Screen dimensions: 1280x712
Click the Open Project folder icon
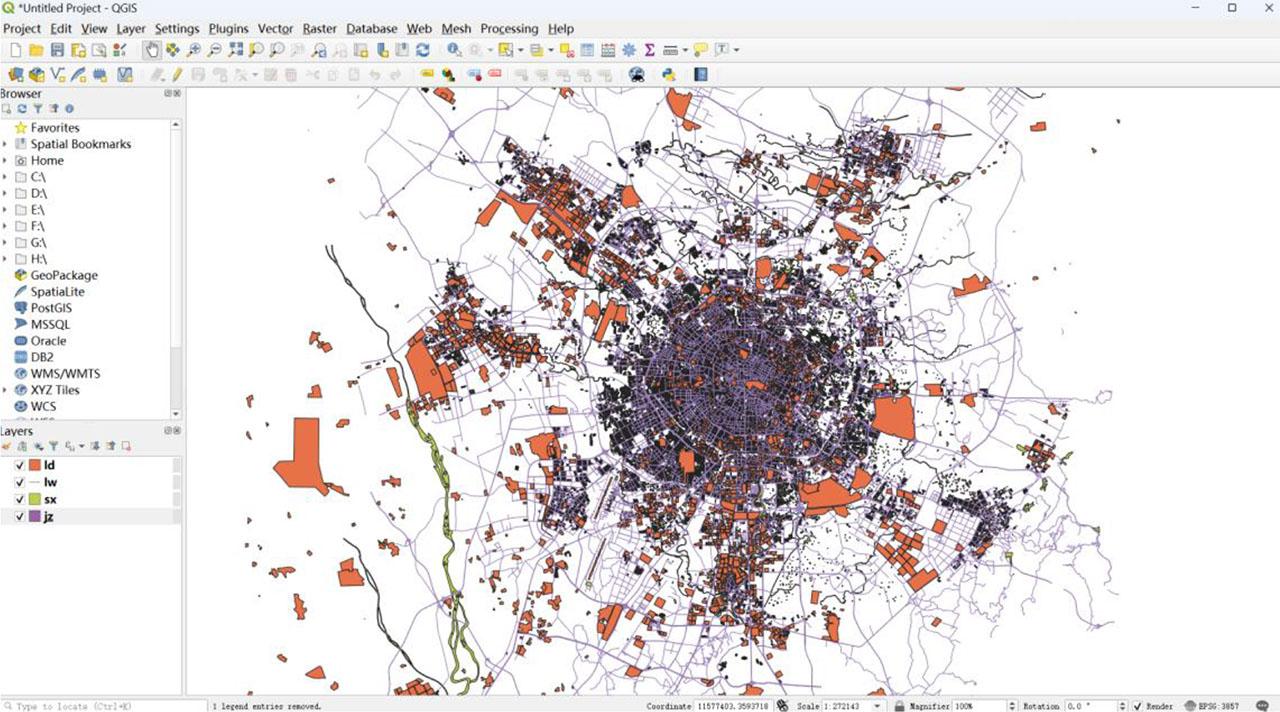pos(36,50)
